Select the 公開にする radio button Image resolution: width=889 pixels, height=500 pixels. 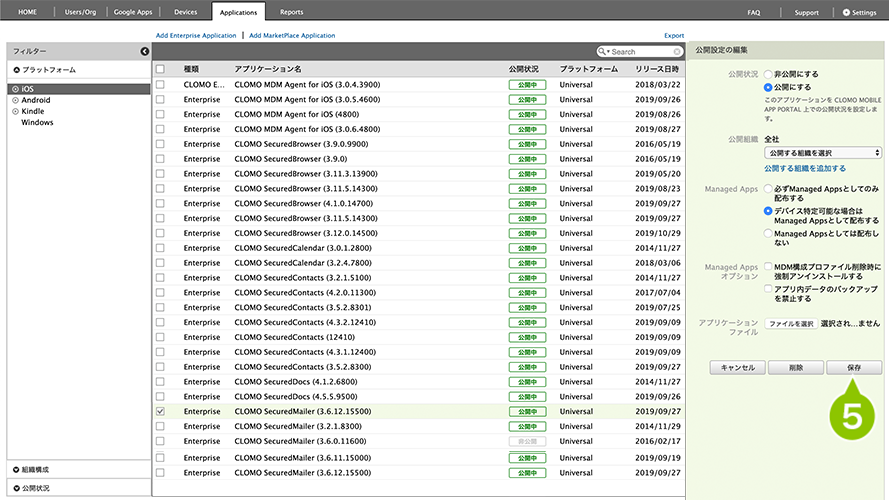point(768,87)
